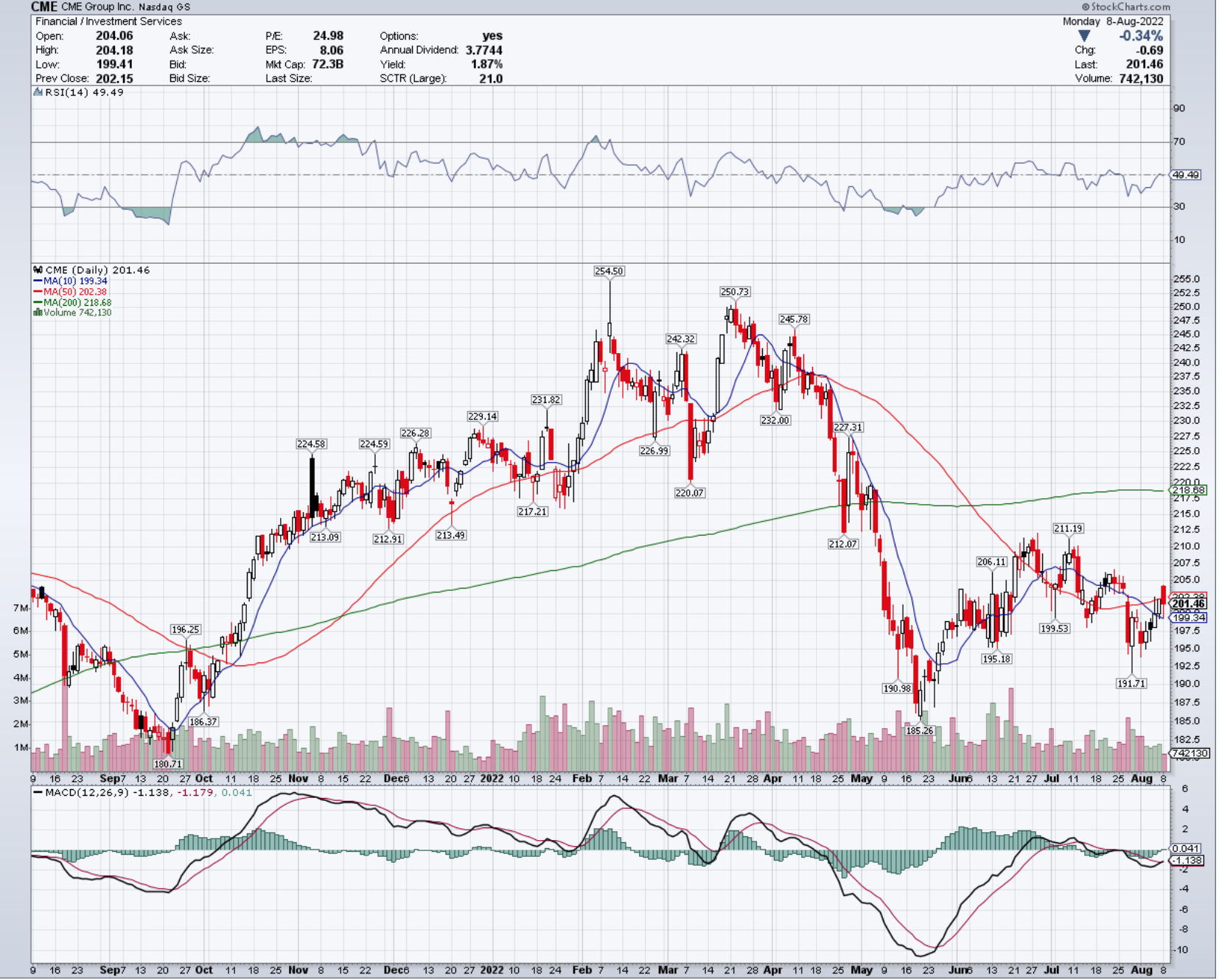Click the 218.68 MA tag on right axis

[x=1188, y=490]
